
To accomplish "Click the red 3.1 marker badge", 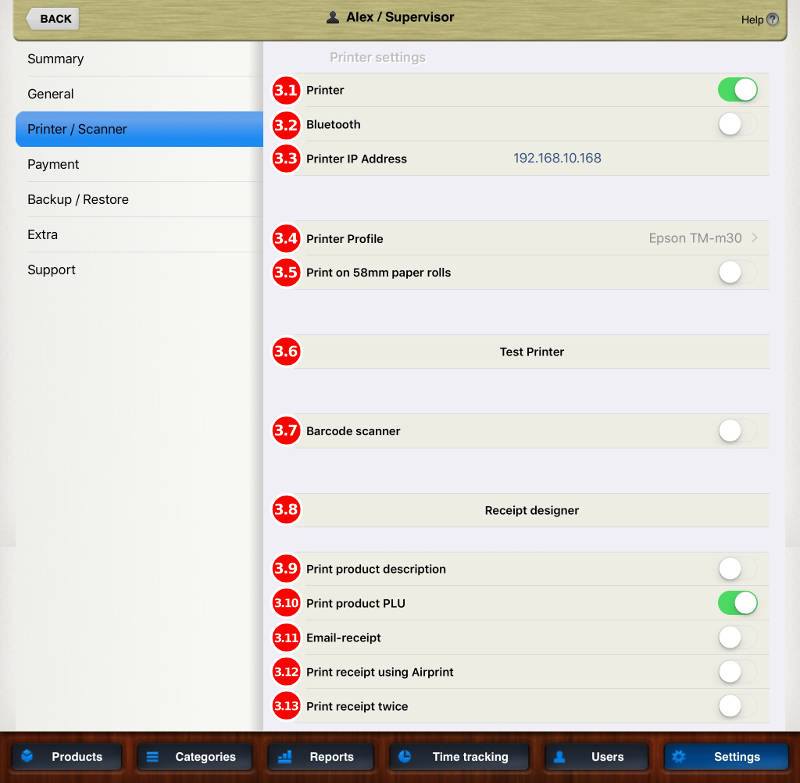I will [287, 90].
